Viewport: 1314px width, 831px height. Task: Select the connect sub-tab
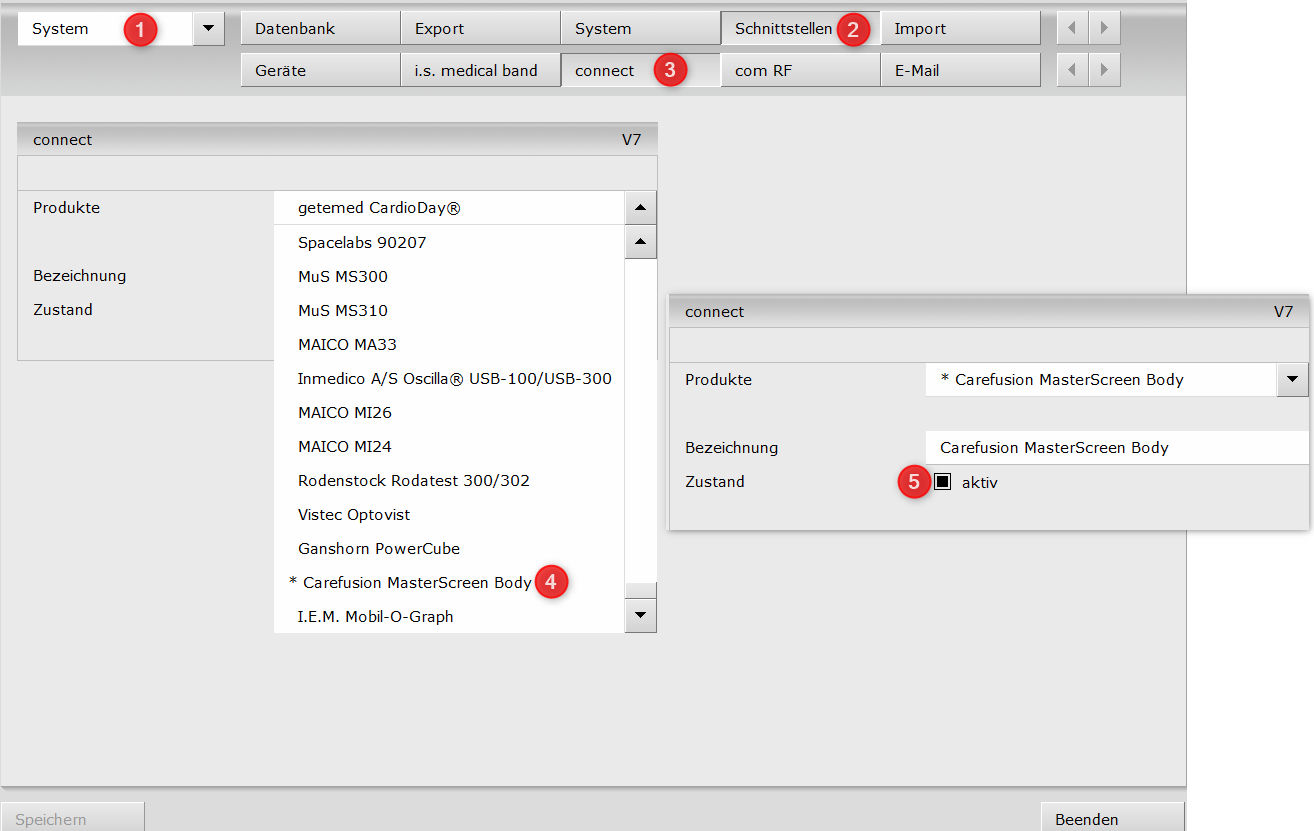[x=640, y=71]
